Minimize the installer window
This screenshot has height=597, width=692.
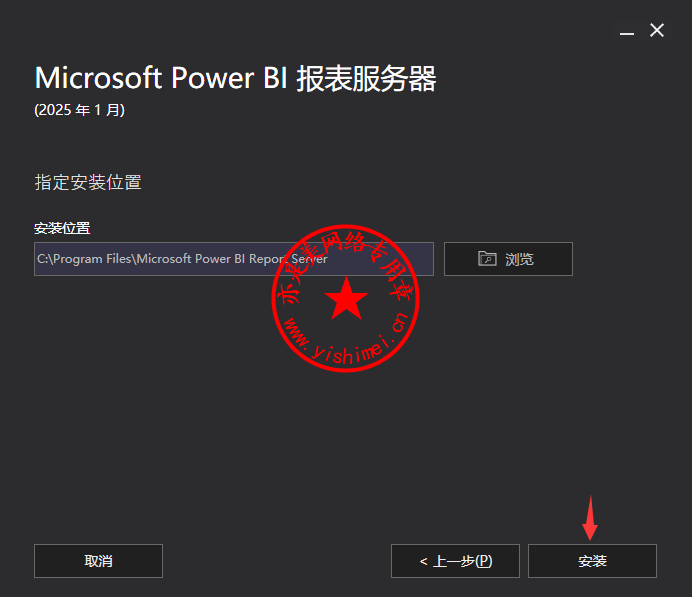tap(627, 33)
